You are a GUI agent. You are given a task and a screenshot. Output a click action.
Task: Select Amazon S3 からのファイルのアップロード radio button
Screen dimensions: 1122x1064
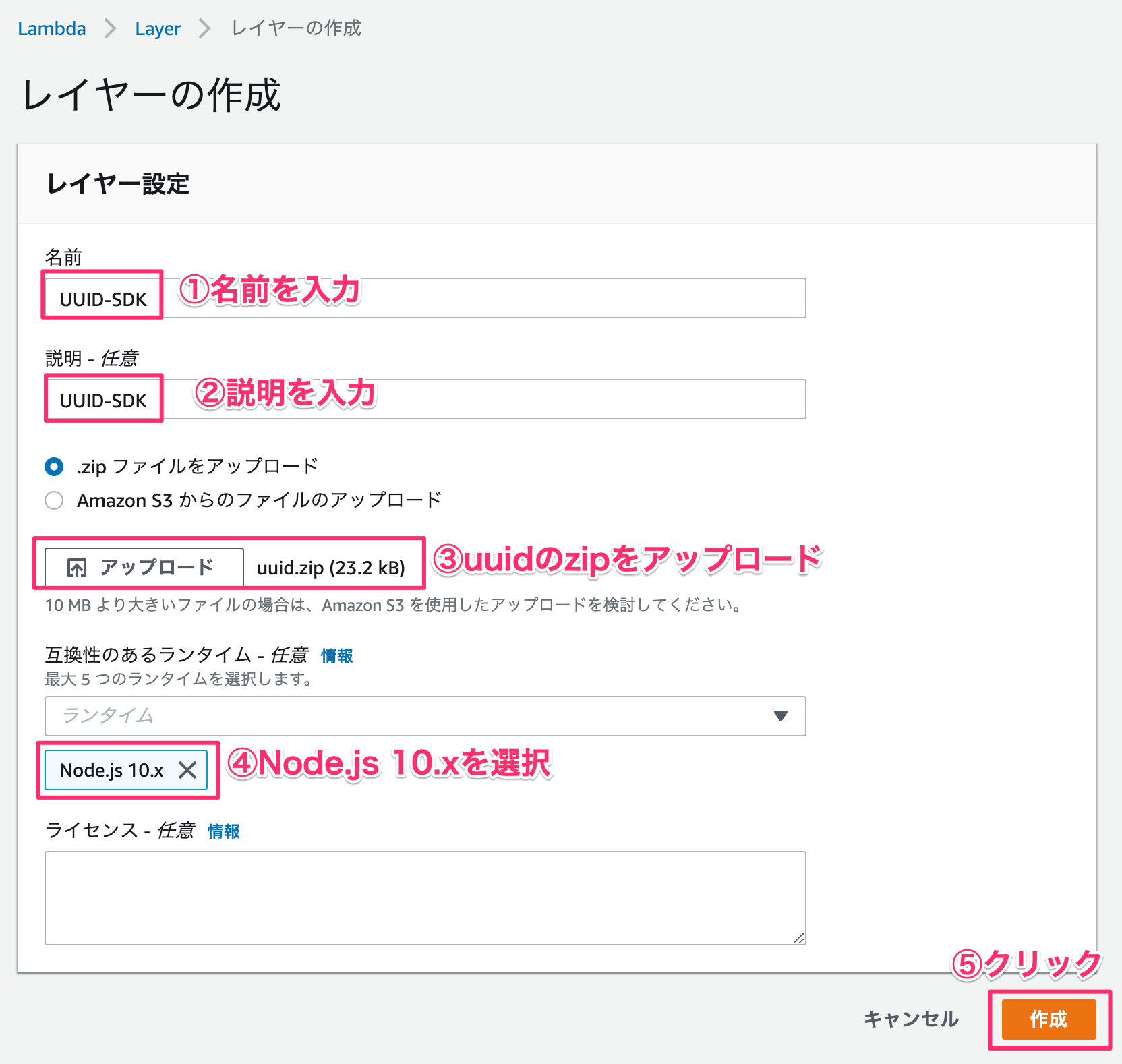(54, 500)
